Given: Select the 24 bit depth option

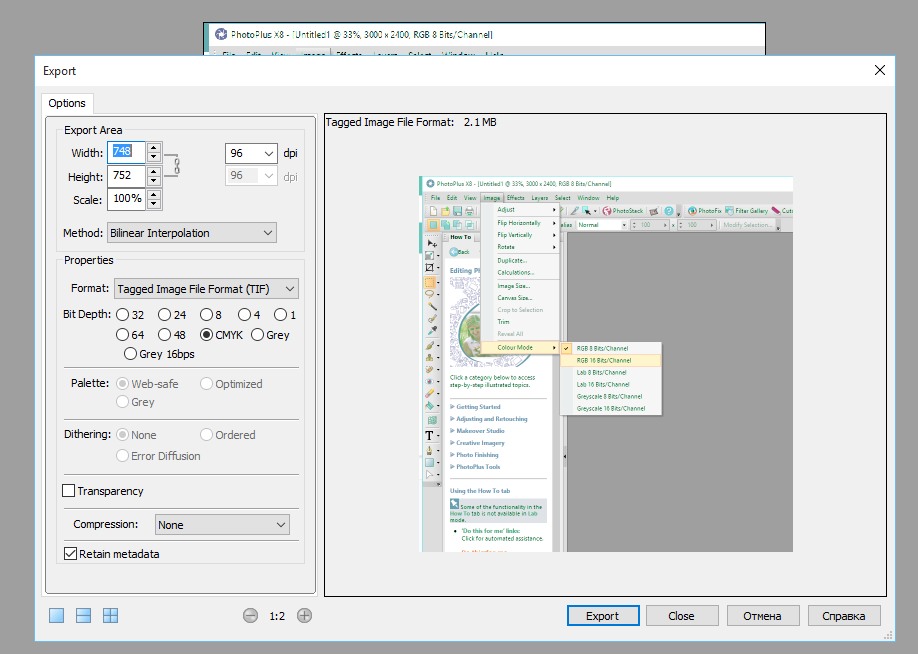Looking at the screenshot, I should [172, 315].
